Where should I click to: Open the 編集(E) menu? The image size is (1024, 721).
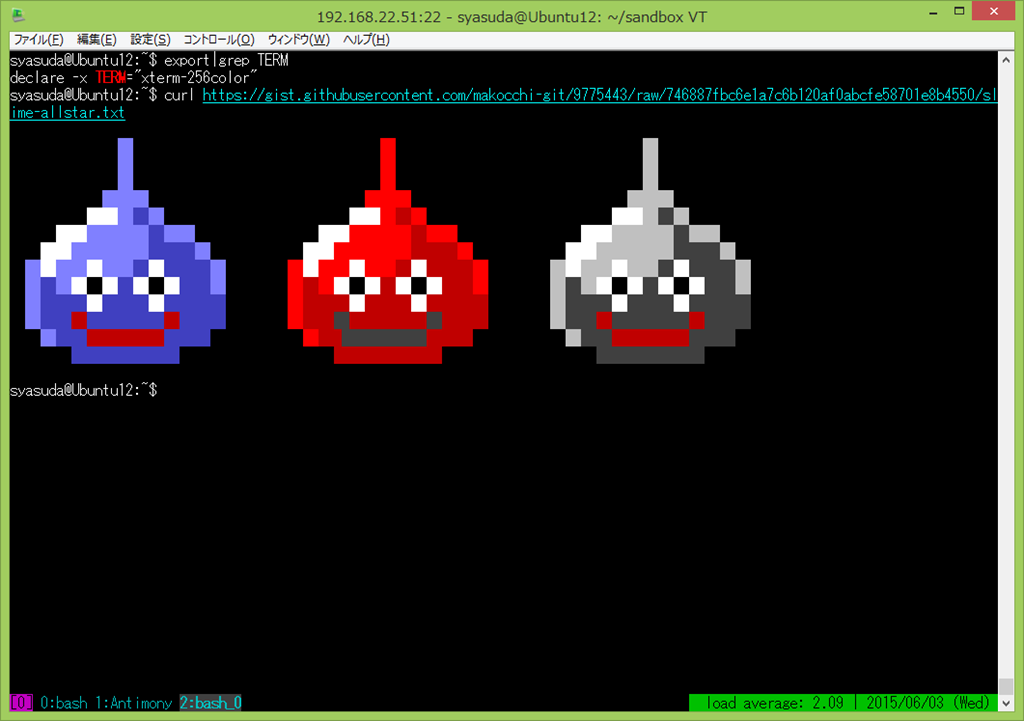[x=97, y=40]
